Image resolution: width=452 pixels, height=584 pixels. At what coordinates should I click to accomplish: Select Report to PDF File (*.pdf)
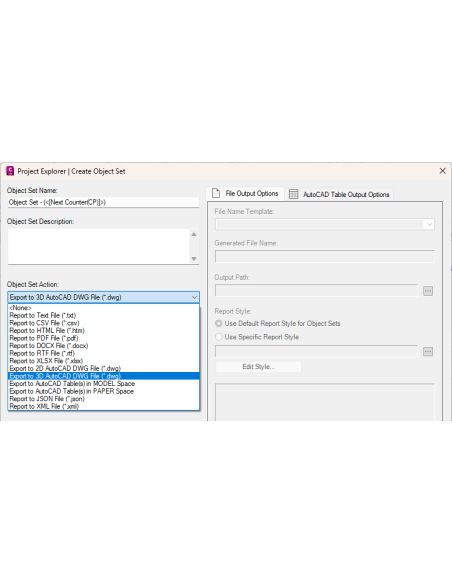pos(104,338)
